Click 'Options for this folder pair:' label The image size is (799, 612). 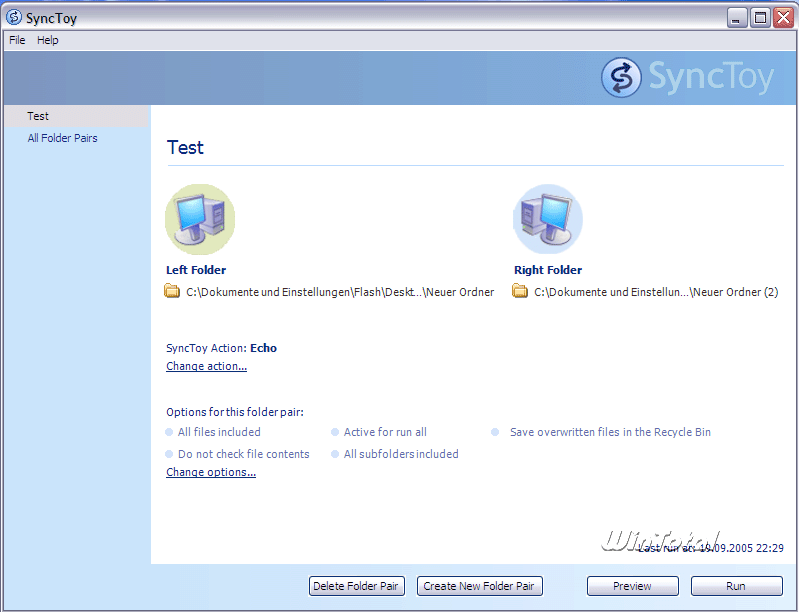(235, 412)
